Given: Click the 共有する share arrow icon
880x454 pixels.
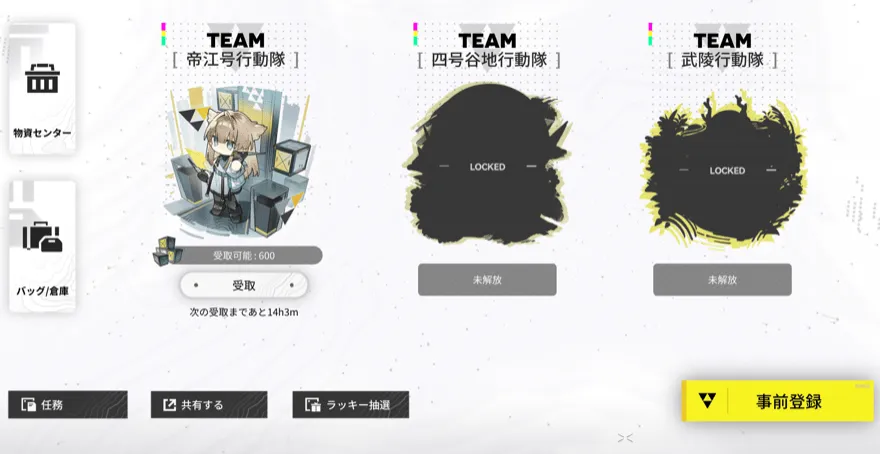Looking at the screenshot, I should point(169,405).
